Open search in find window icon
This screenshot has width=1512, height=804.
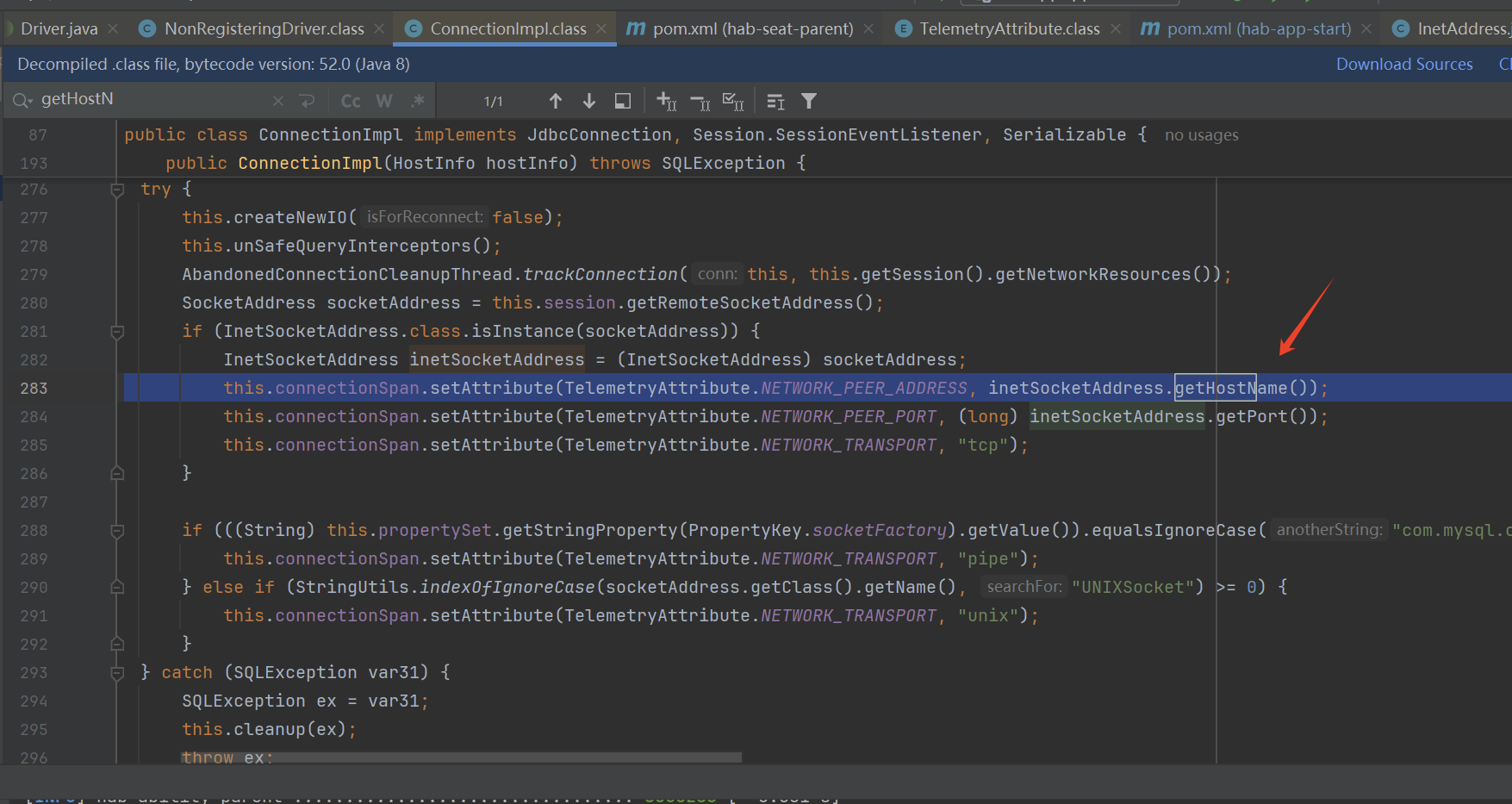point(622,102)
